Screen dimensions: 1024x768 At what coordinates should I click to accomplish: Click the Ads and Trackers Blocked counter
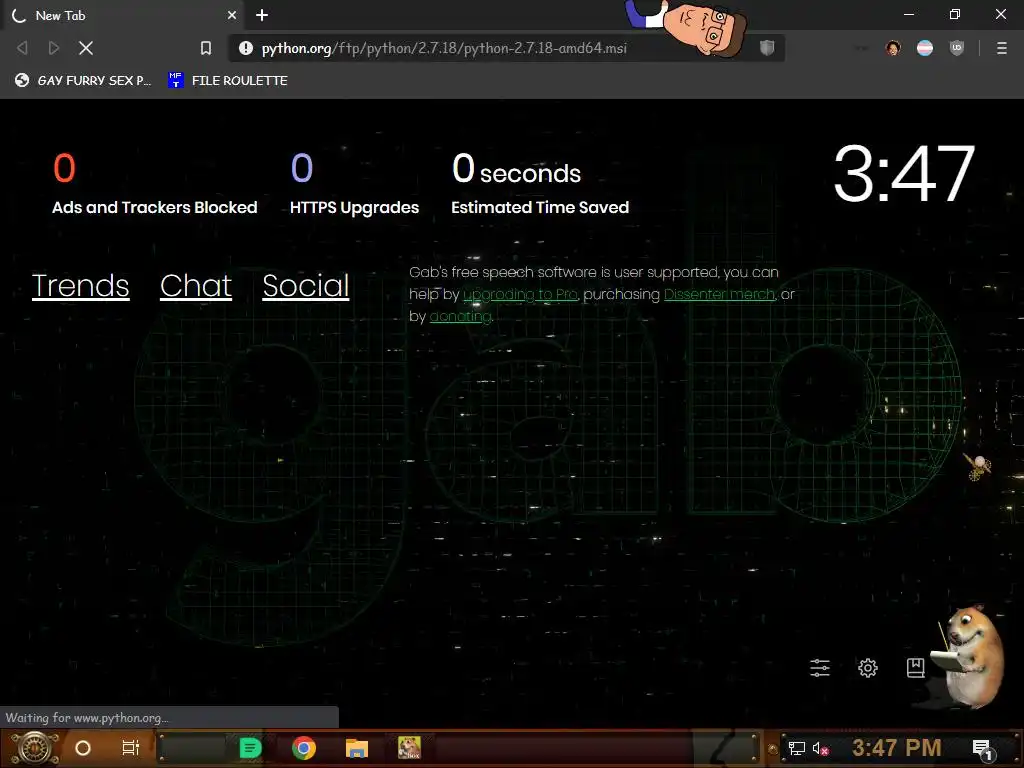[x=155, y=184]
